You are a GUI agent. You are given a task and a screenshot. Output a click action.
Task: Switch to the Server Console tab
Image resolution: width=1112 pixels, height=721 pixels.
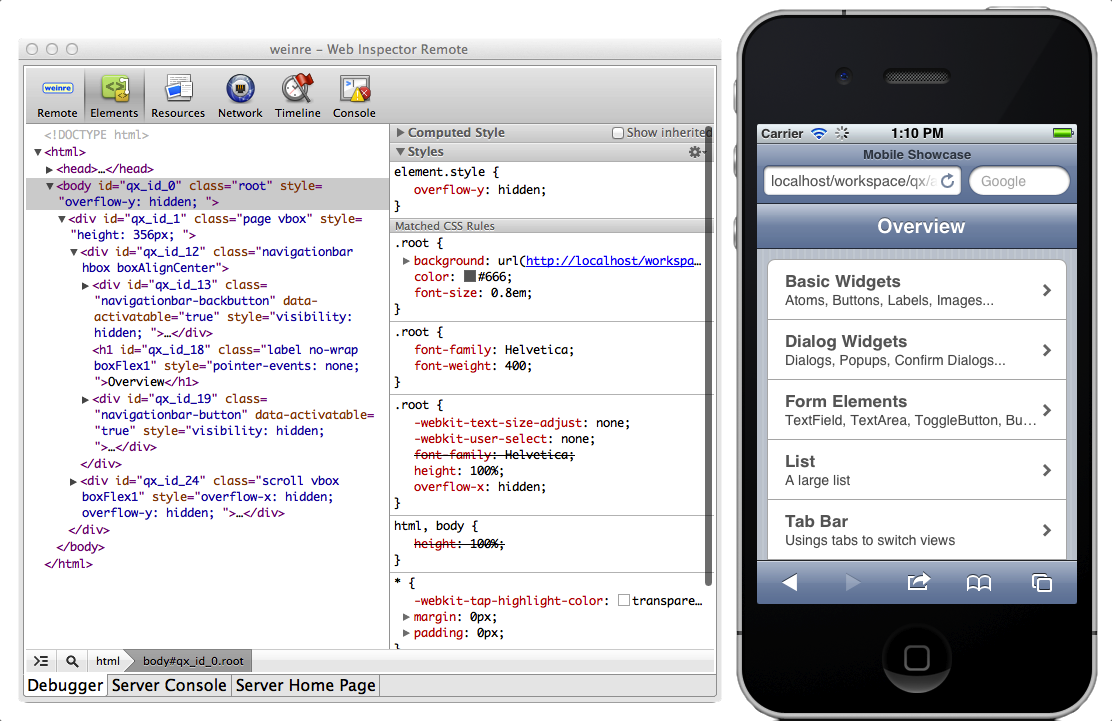[169, 686]
